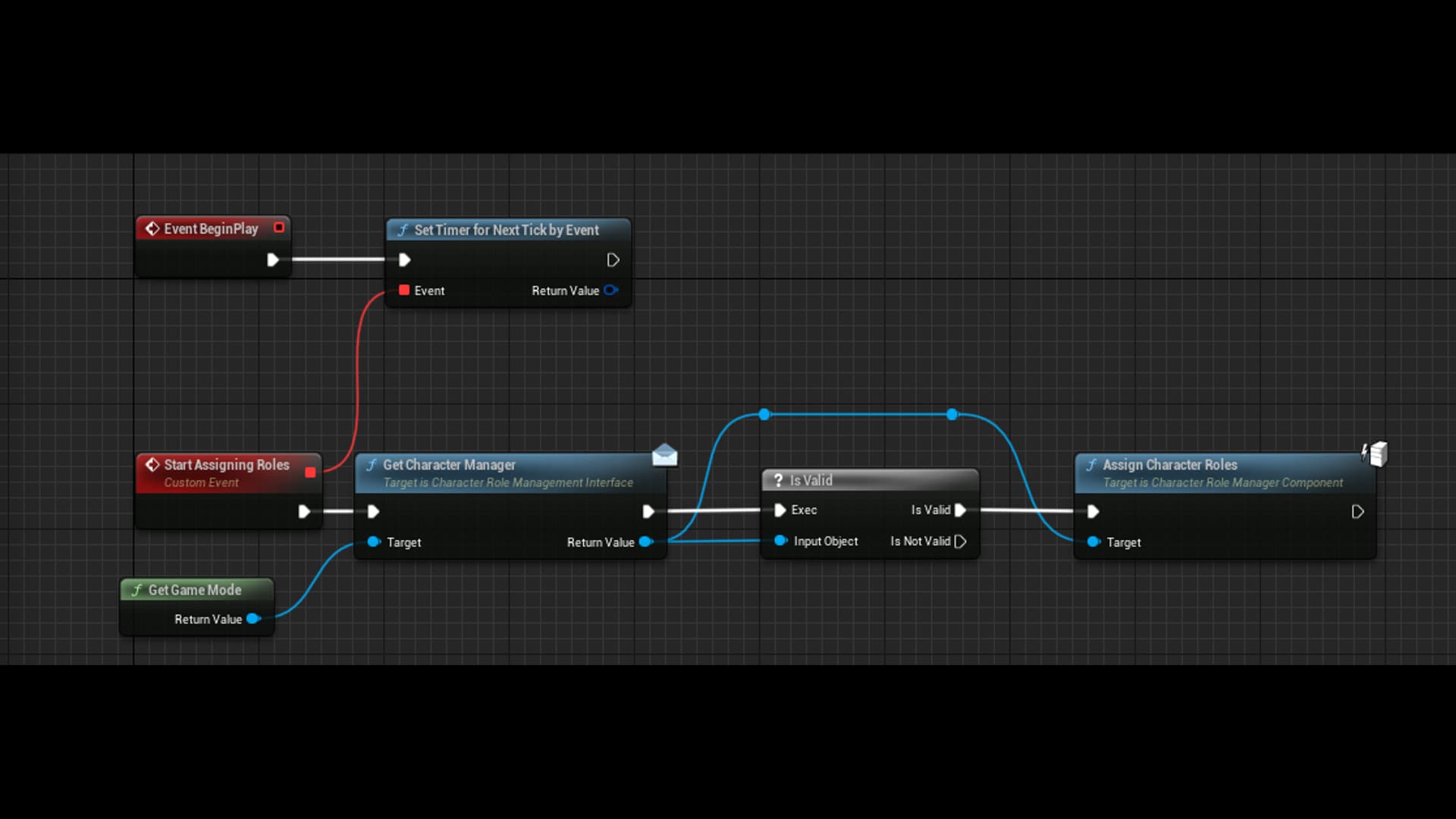Click the Target input pin on Get Character Manager
This screenshot has height=819, width=1456.
coord(372,542)
